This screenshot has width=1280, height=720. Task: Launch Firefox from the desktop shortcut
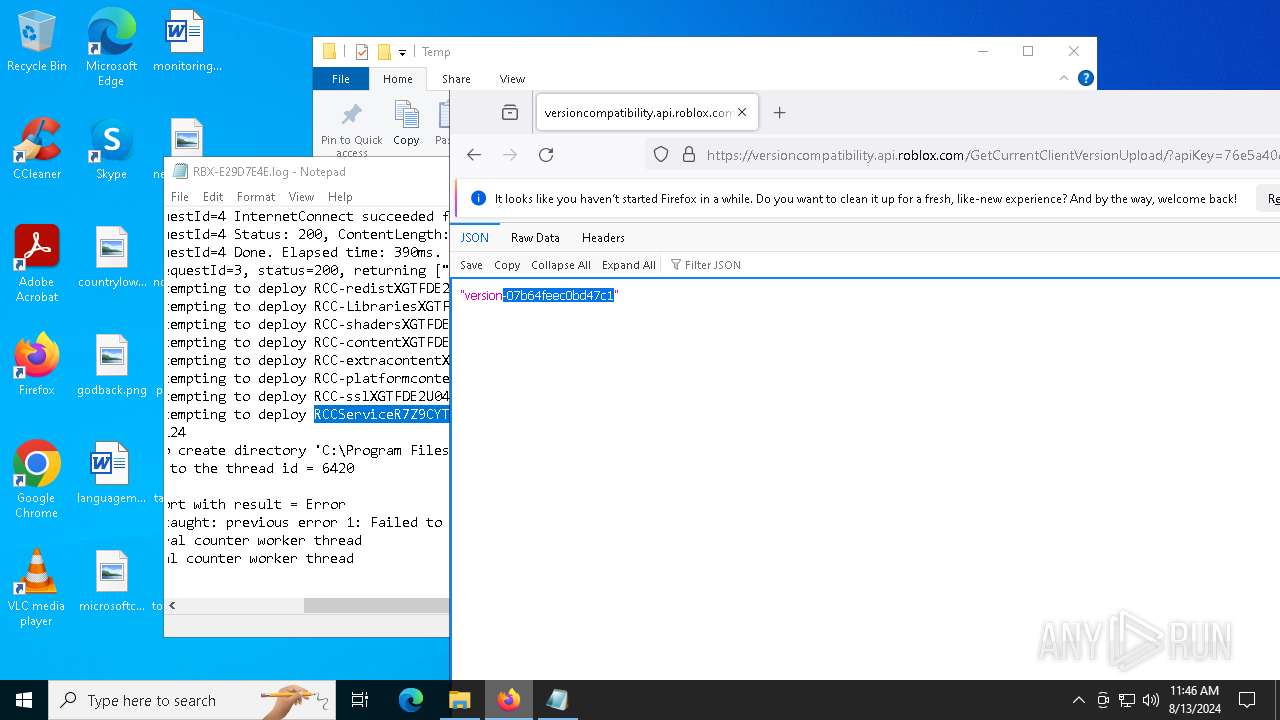[x=37, y=366]
